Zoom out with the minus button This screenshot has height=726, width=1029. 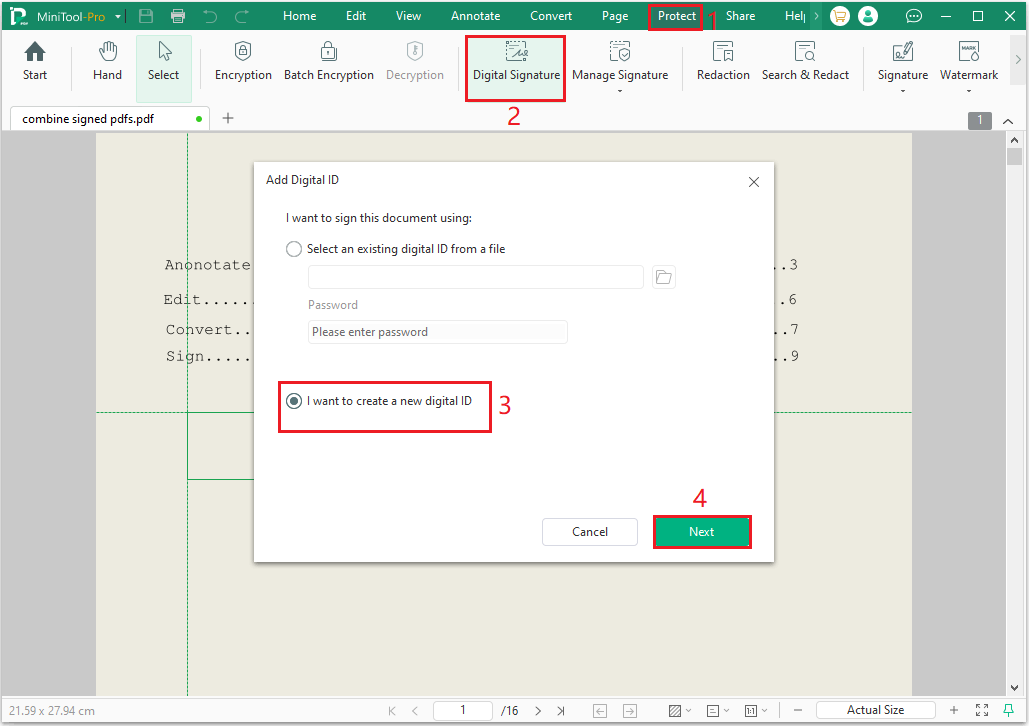798,710
